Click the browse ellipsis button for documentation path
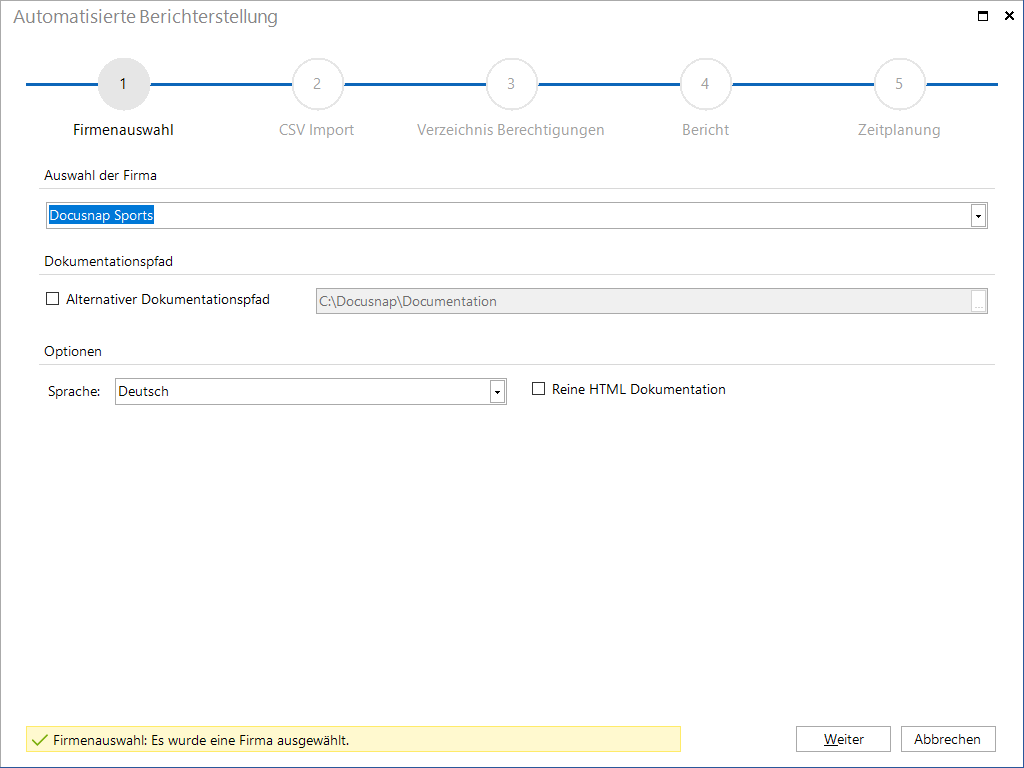Image resolution: width=1024 pixels, height=768 pixels. (978, 302)
